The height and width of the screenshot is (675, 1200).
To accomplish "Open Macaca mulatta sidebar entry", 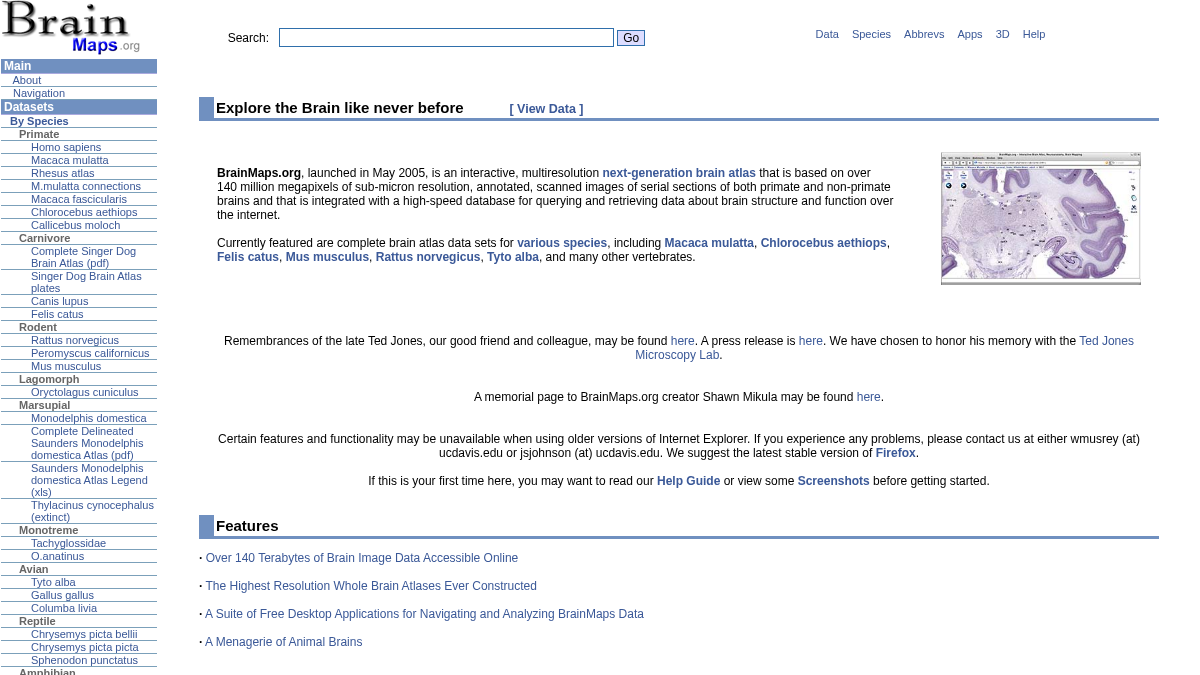I will point(70,160).
